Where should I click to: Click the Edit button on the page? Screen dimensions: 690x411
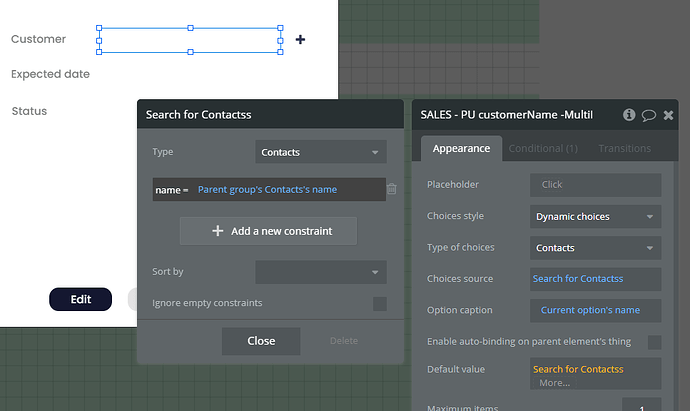pyautogui.click(x=81, y=299)
